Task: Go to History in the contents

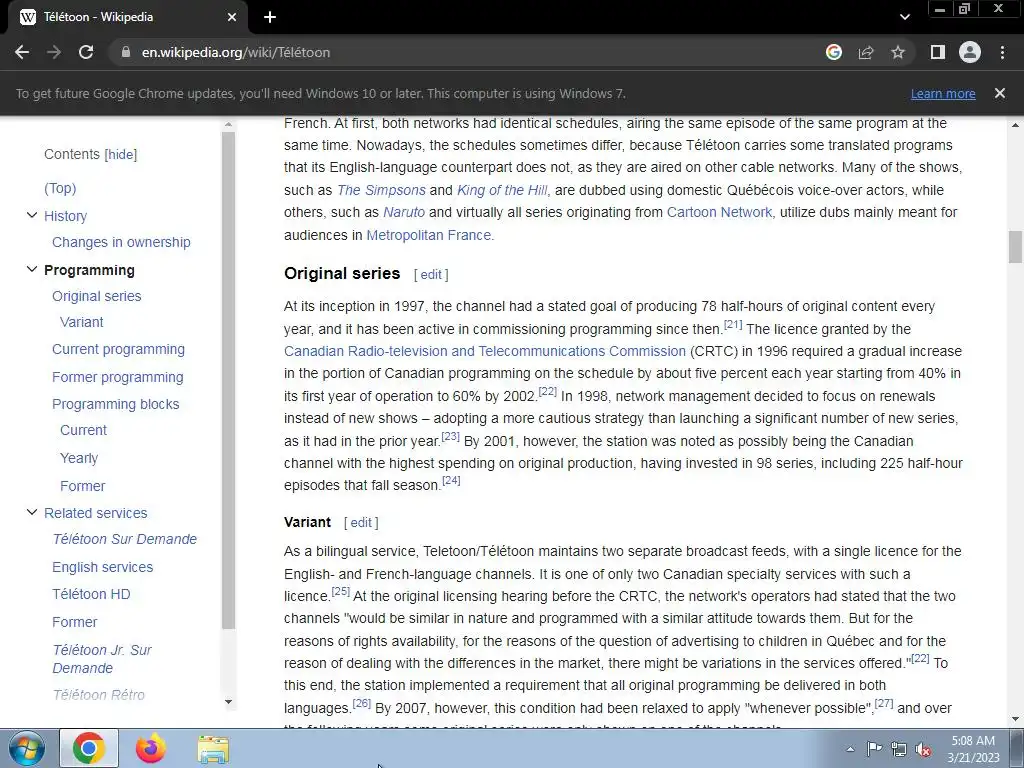Action: pyautogui.click(x=65, y=216)
